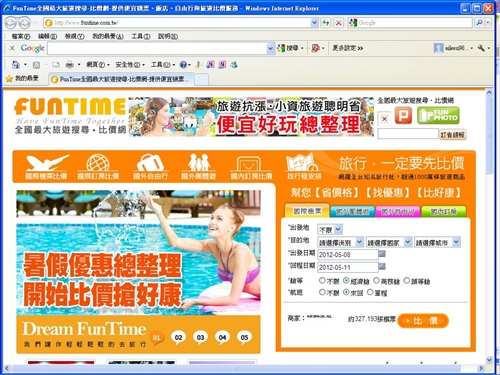
Task: Click the FUNTIME logo
Action: coord(70,115)
